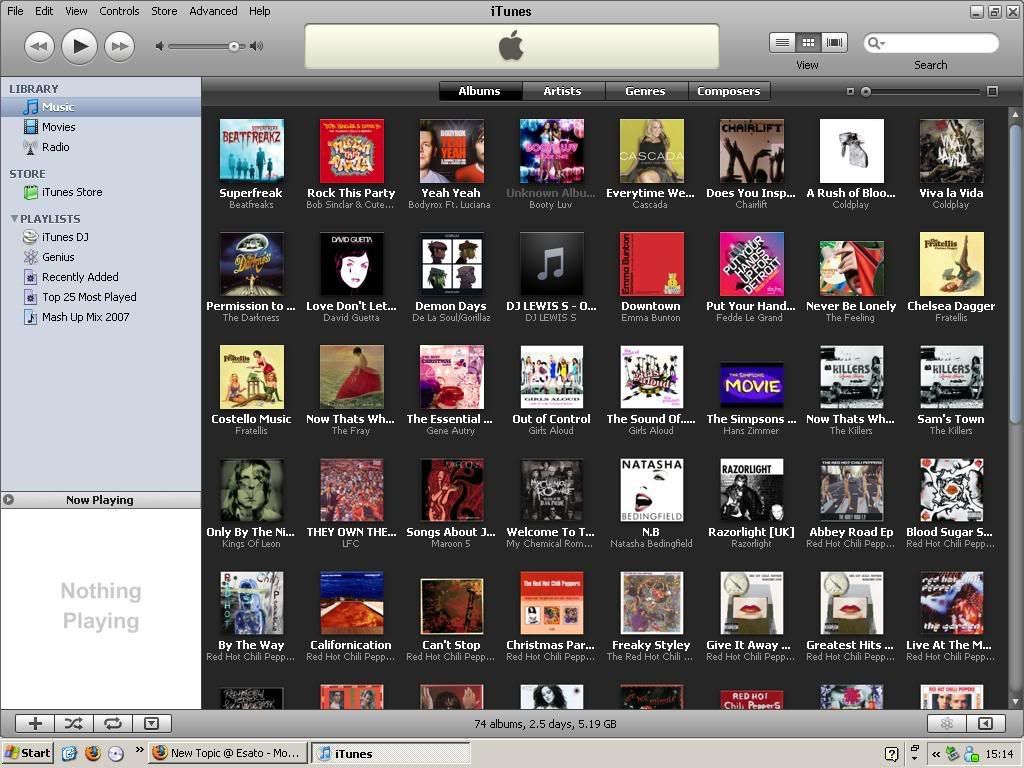Select the Demon Days album cover

(x=451, y=264)
